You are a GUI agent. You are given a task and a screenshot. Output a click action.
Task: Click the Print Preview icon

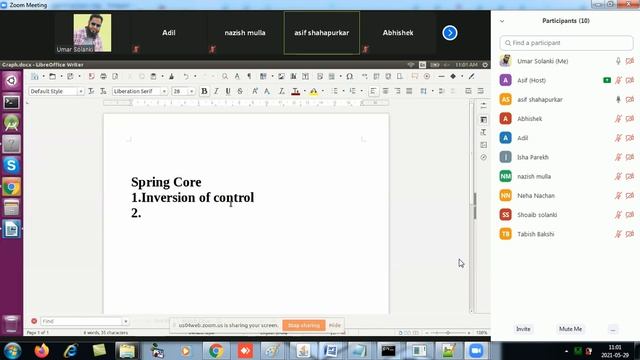(115, 76)
